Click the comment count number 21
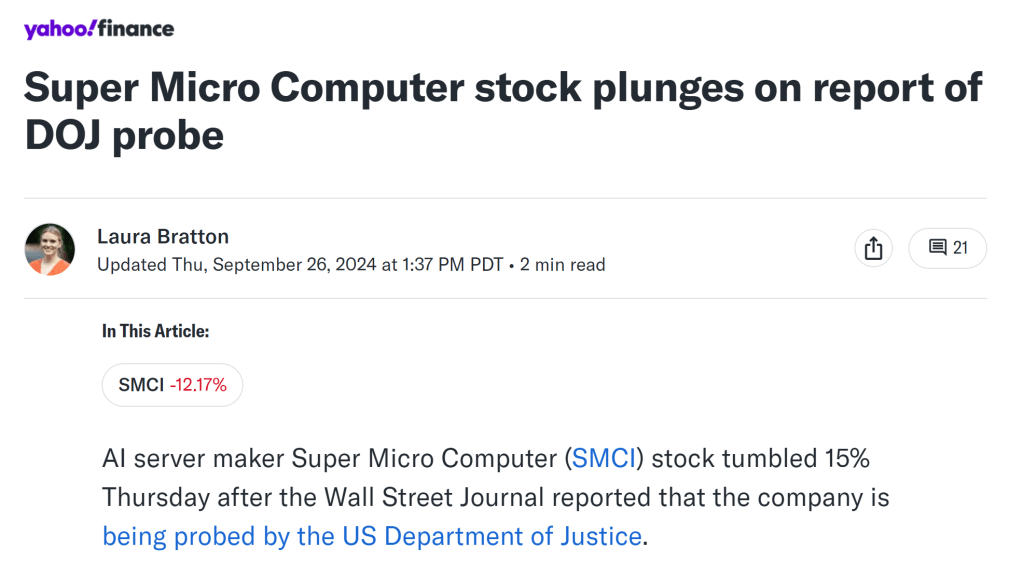The width and height of the screenshot is (1023, 563). tap(960, 248)
